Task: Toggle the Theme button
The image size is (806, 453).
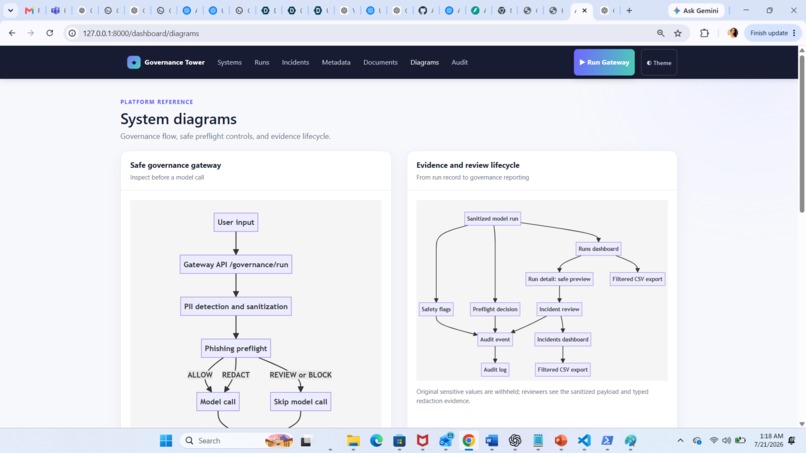Action: coord(659,63)
